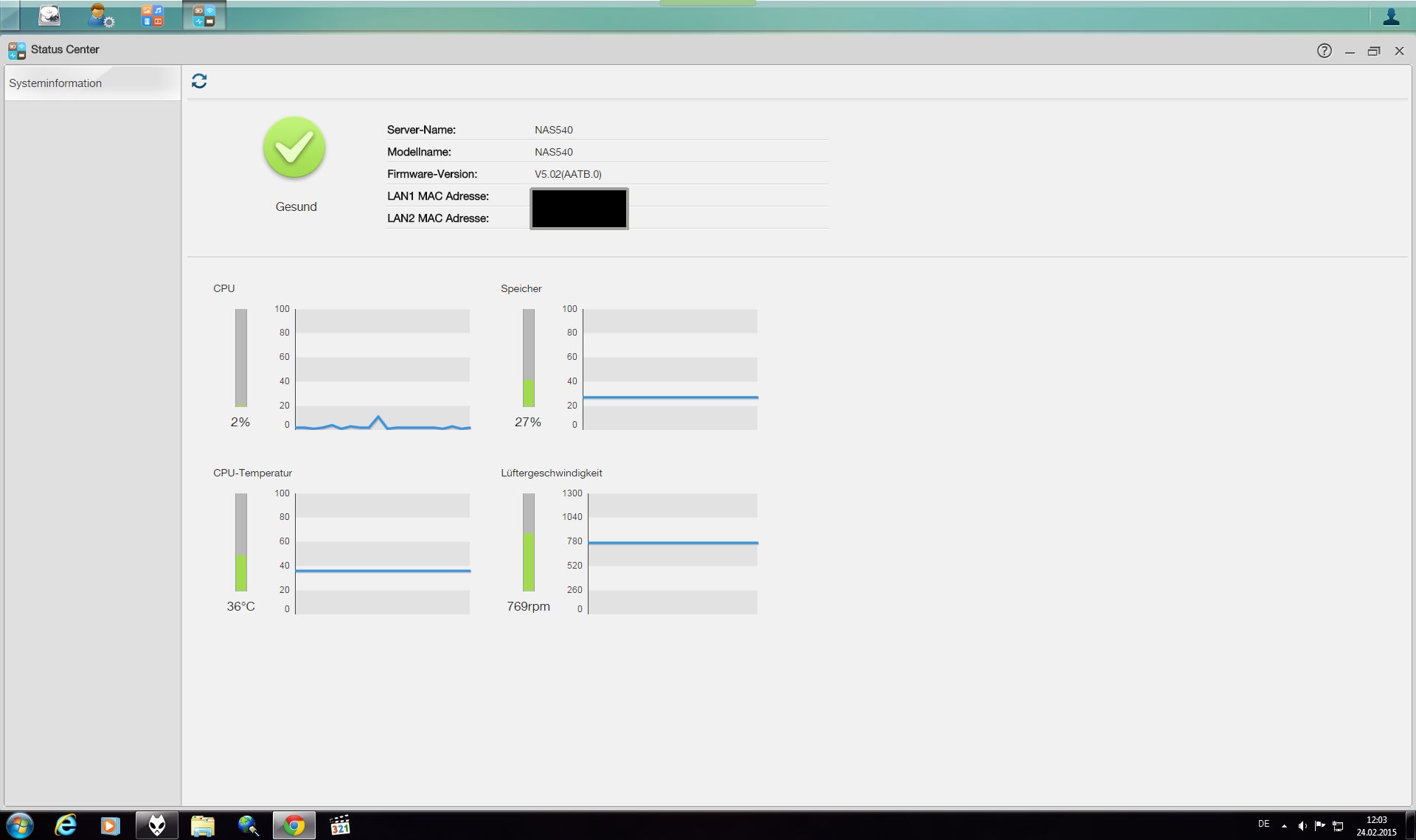Viewport: 1416px width, 840px height.
Task: Click the green Gesund health checkmark
Action: [x=294, y=147]
